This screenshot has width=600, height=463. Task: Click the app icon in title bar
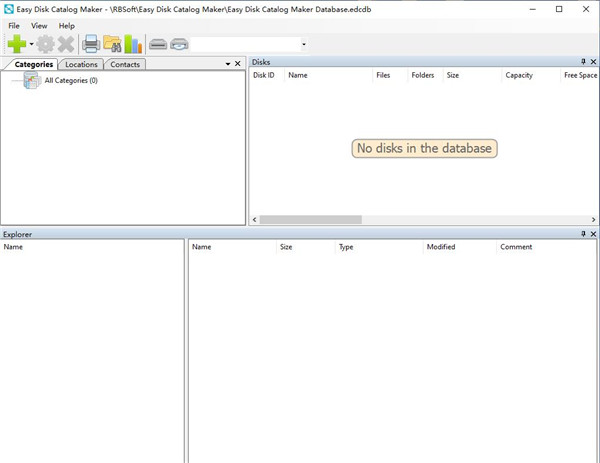coord(8,9)
